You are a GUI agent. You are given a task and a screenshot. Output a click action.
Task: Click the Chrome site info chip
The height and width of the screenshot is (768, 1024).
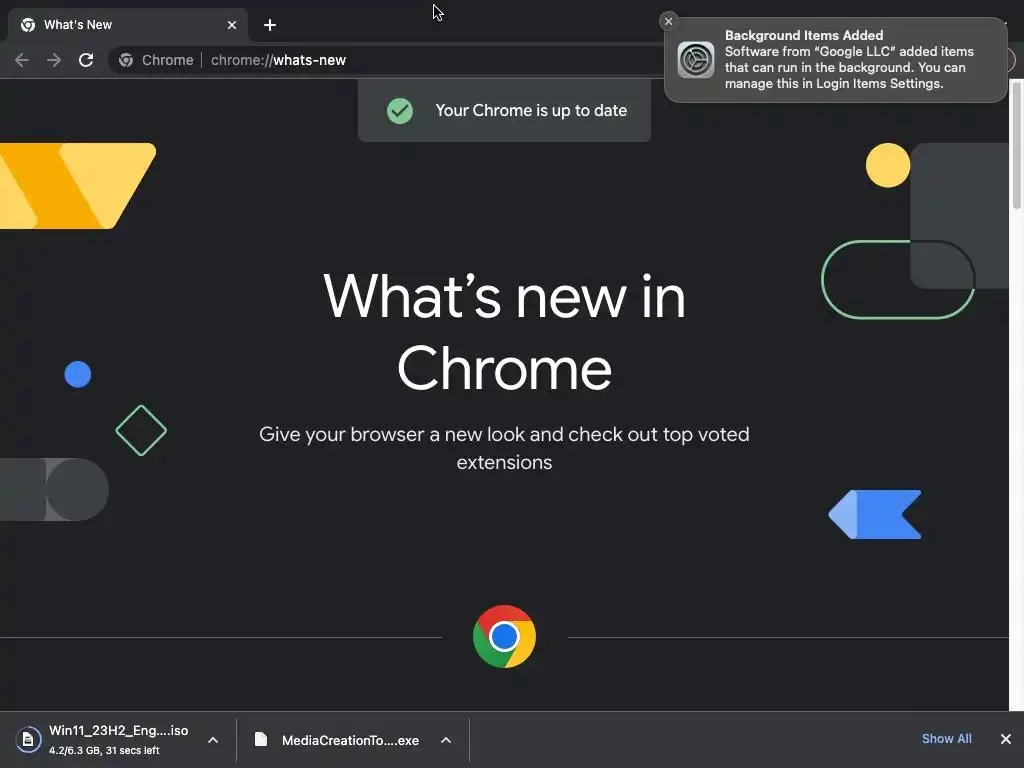[156, 60]
